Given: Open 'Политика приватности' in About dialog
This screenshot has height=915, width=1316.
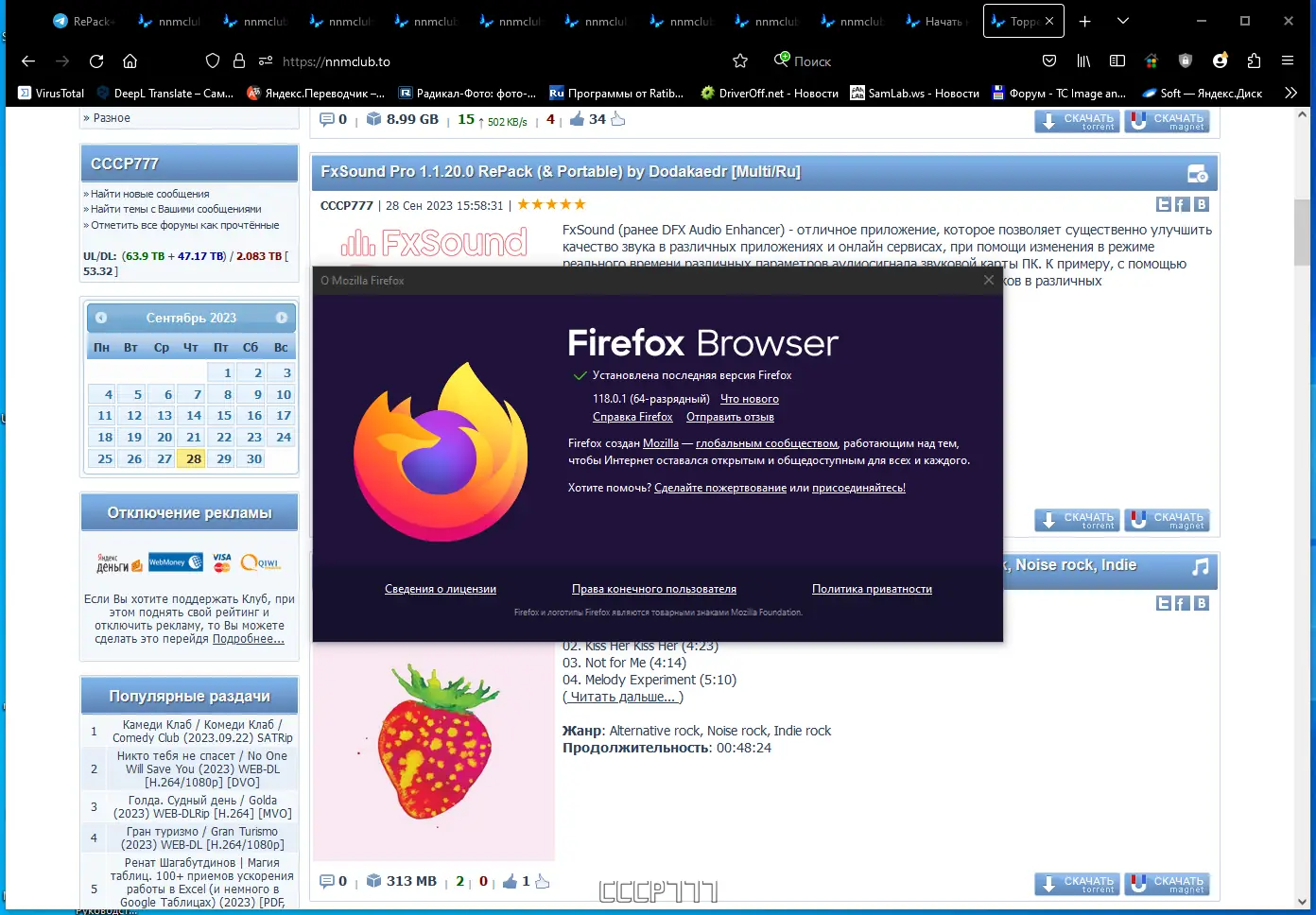Looking at the screenshot, I should 872,589.
